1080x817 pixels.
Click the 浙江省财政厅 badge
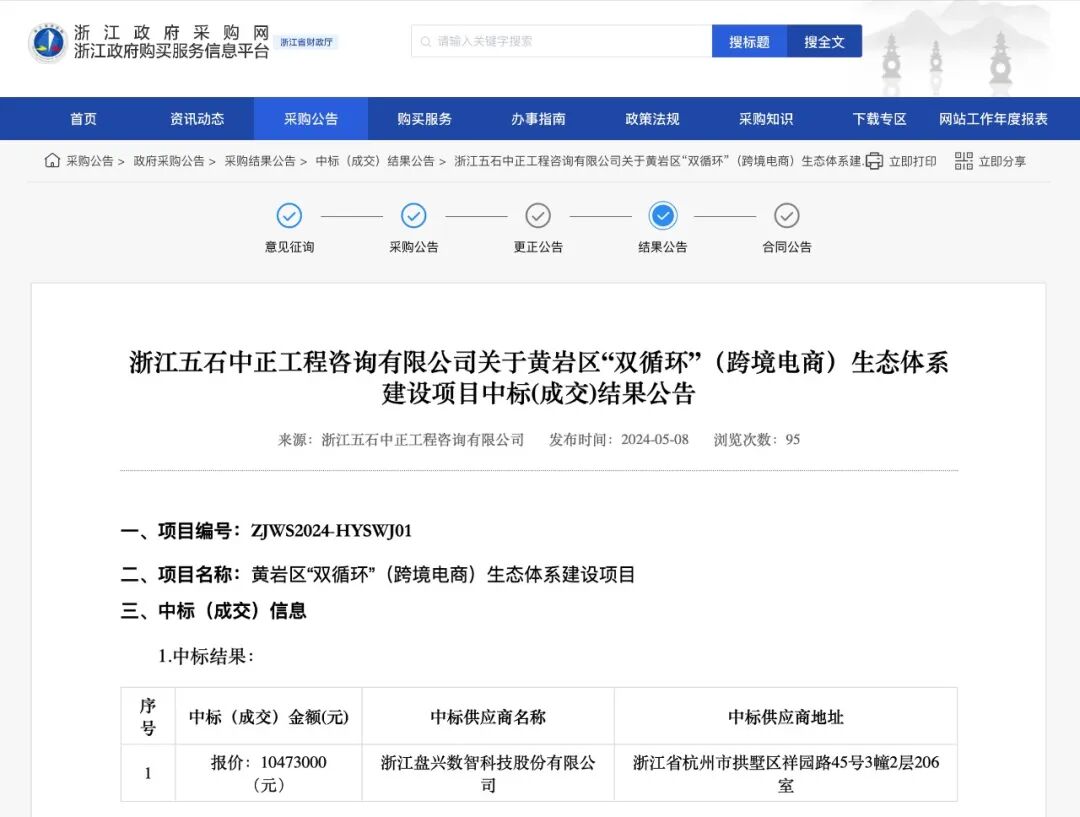(307, 42)
